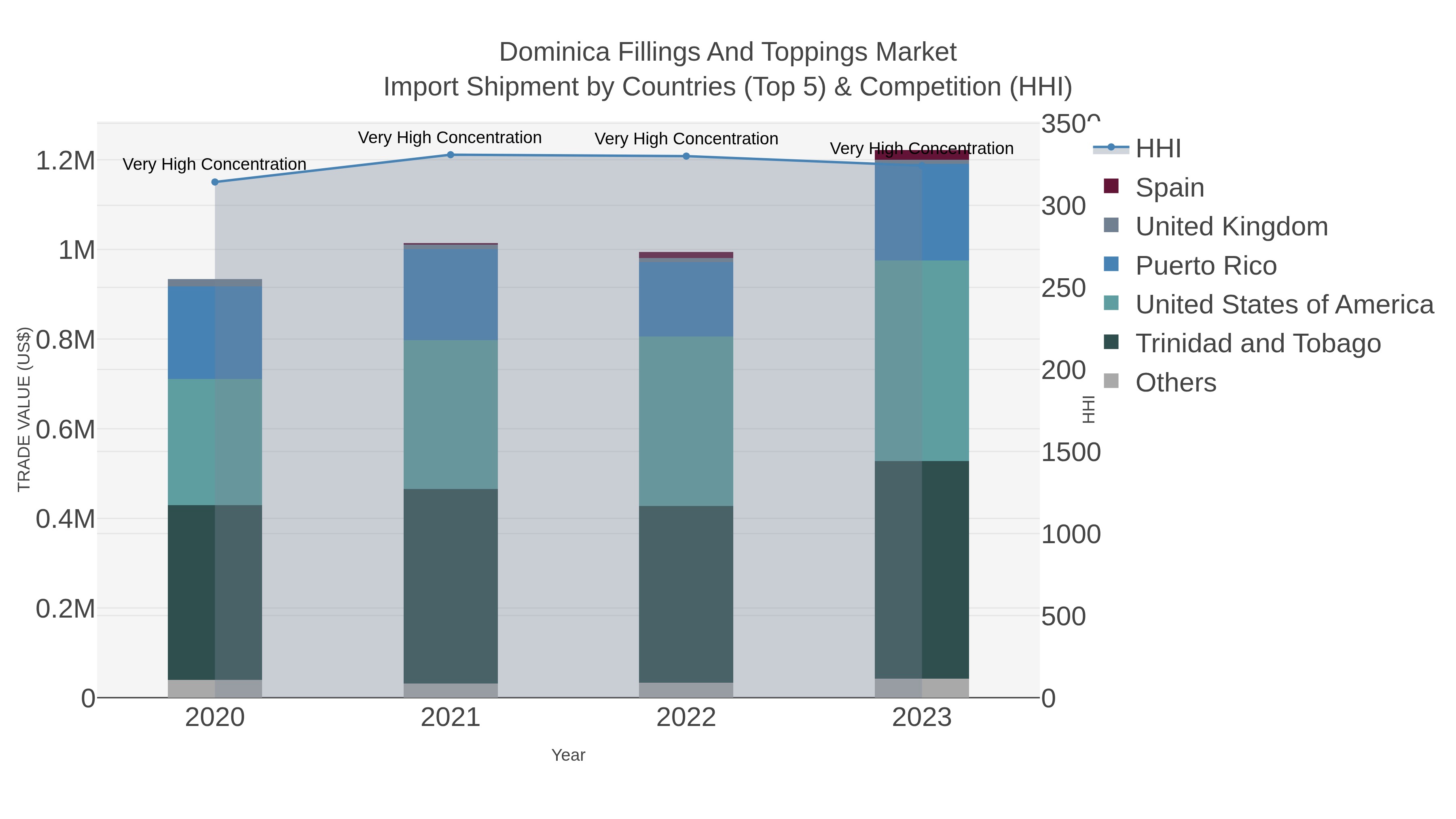Toggle the United Kingdom legend entry
Screen dimensions: 1456x819
1215,226
